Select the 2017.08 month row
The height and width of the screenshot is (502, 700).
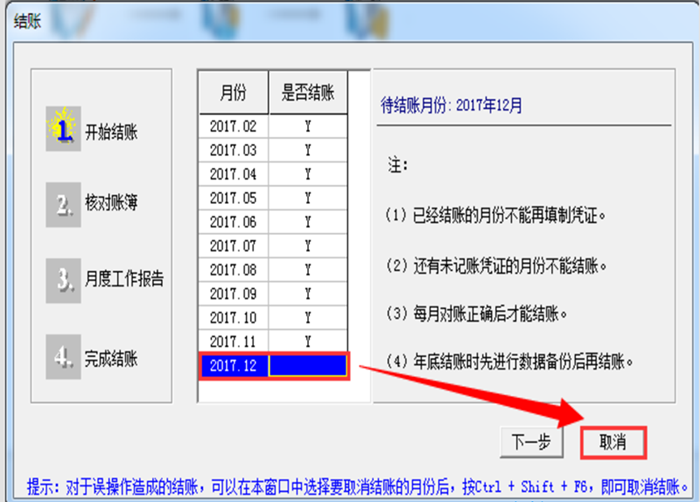pyautogui.click(x=273, y=270)
